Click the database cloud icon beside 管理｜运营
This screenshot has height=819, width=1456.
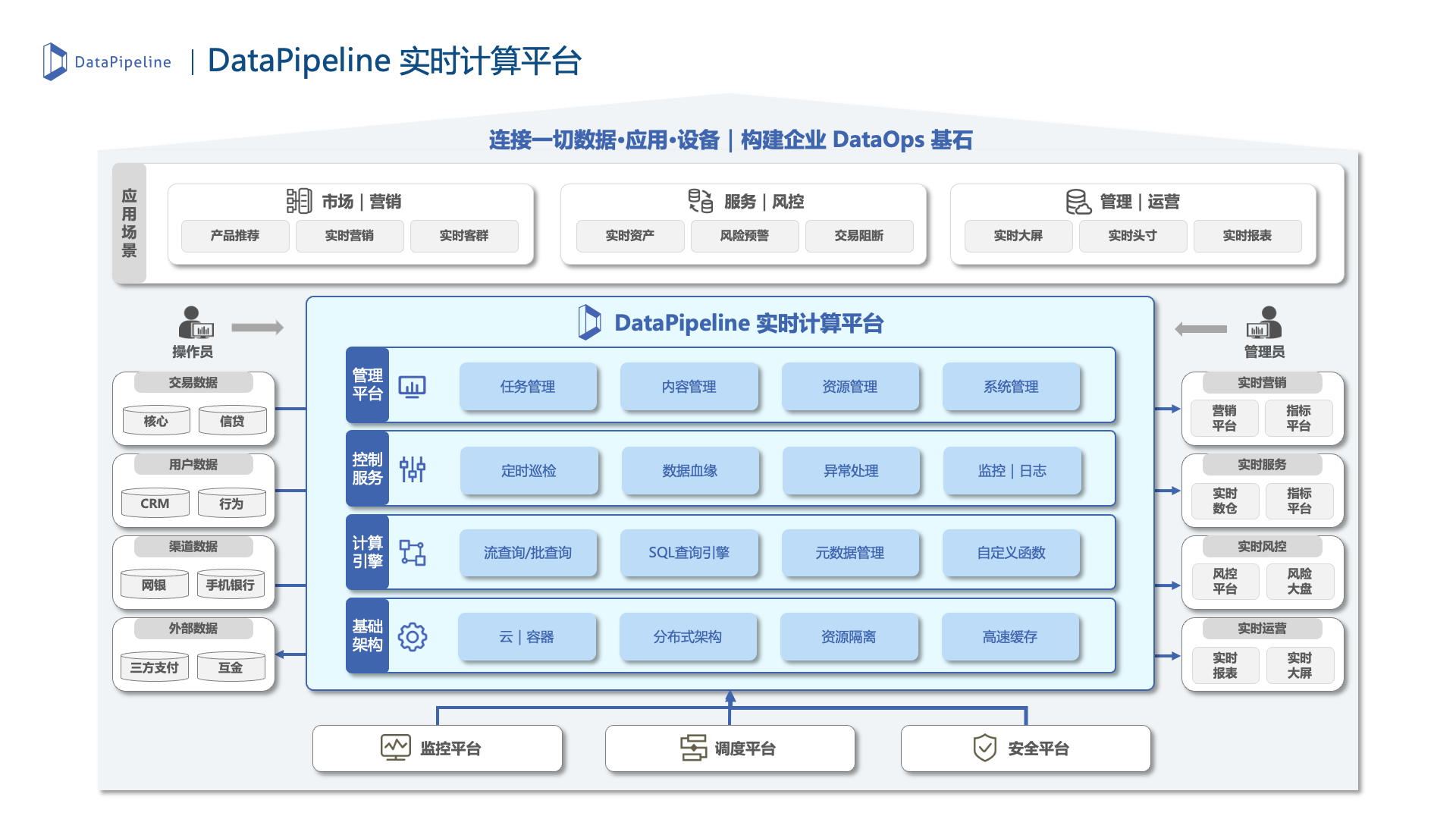[1078, 202]
